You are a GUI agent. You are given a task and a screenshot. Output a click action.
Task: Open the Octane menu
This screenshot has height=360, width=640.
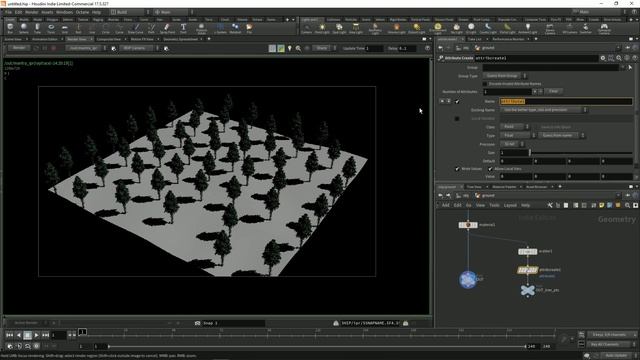[82, 12]
